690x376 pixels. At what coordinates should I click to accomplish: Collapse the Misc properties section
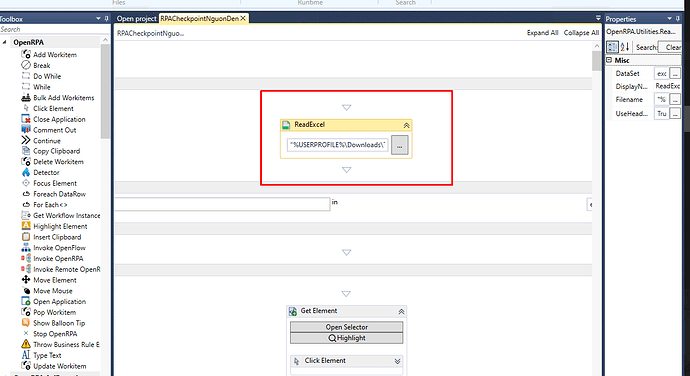(x=609, y=60)
